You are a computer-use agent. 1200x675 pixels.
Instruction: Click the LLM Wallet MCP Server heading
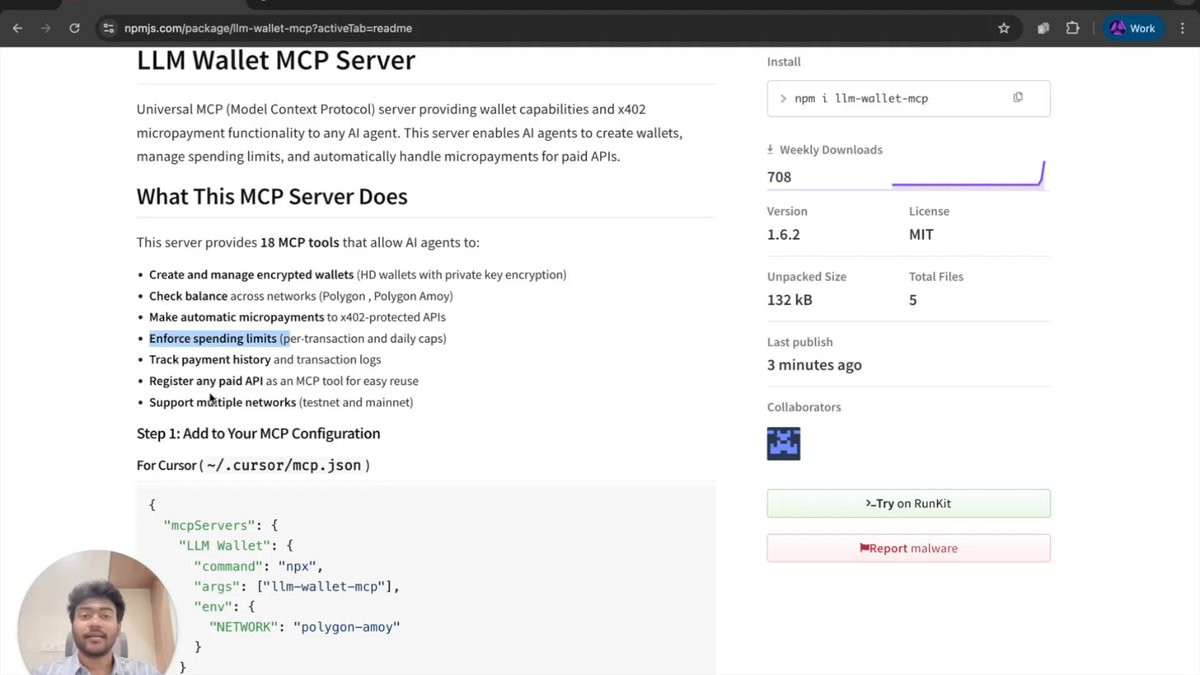276,60
